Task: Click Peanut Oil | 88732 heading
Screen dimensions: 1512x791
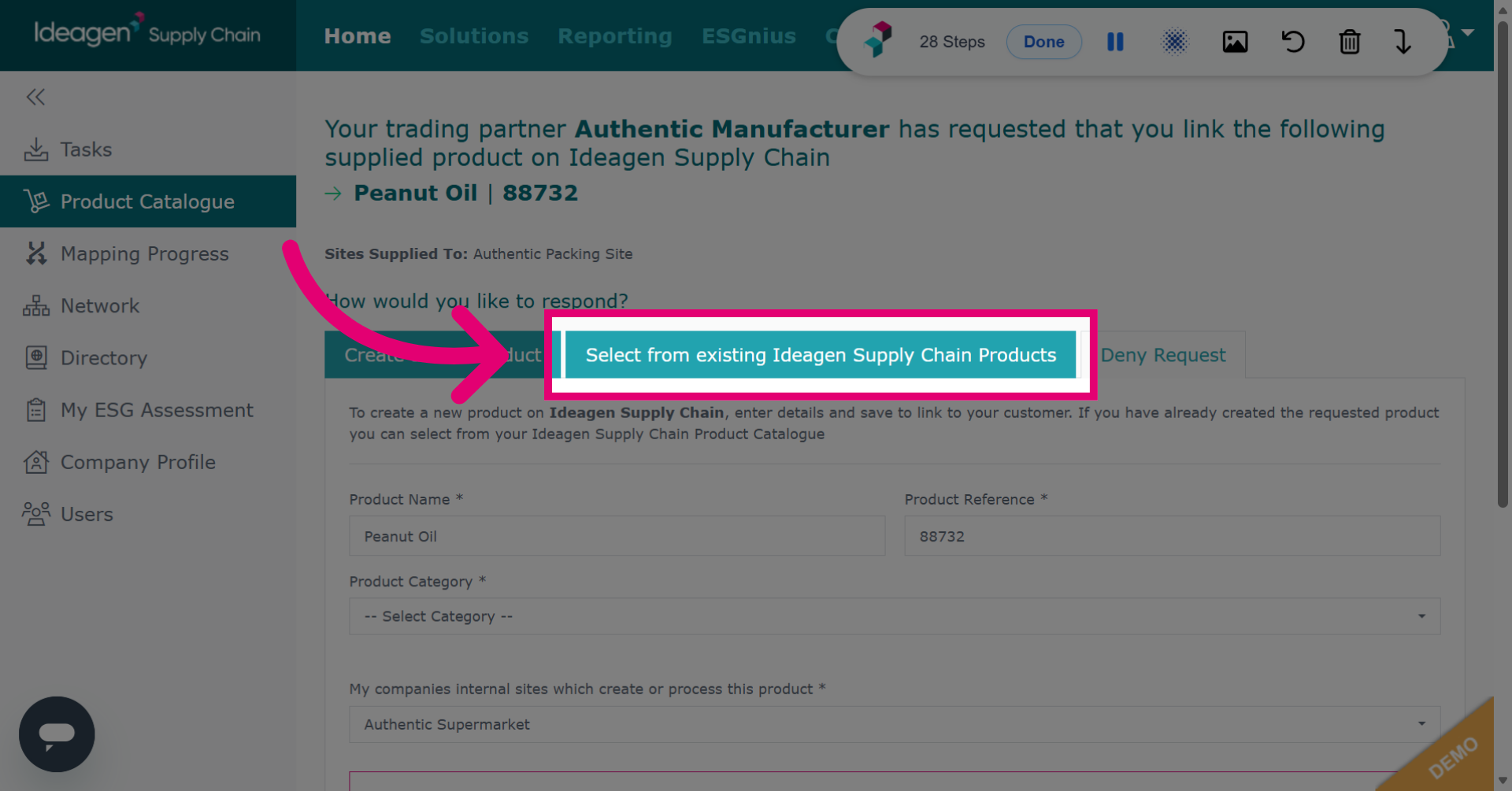Action: 465,193
